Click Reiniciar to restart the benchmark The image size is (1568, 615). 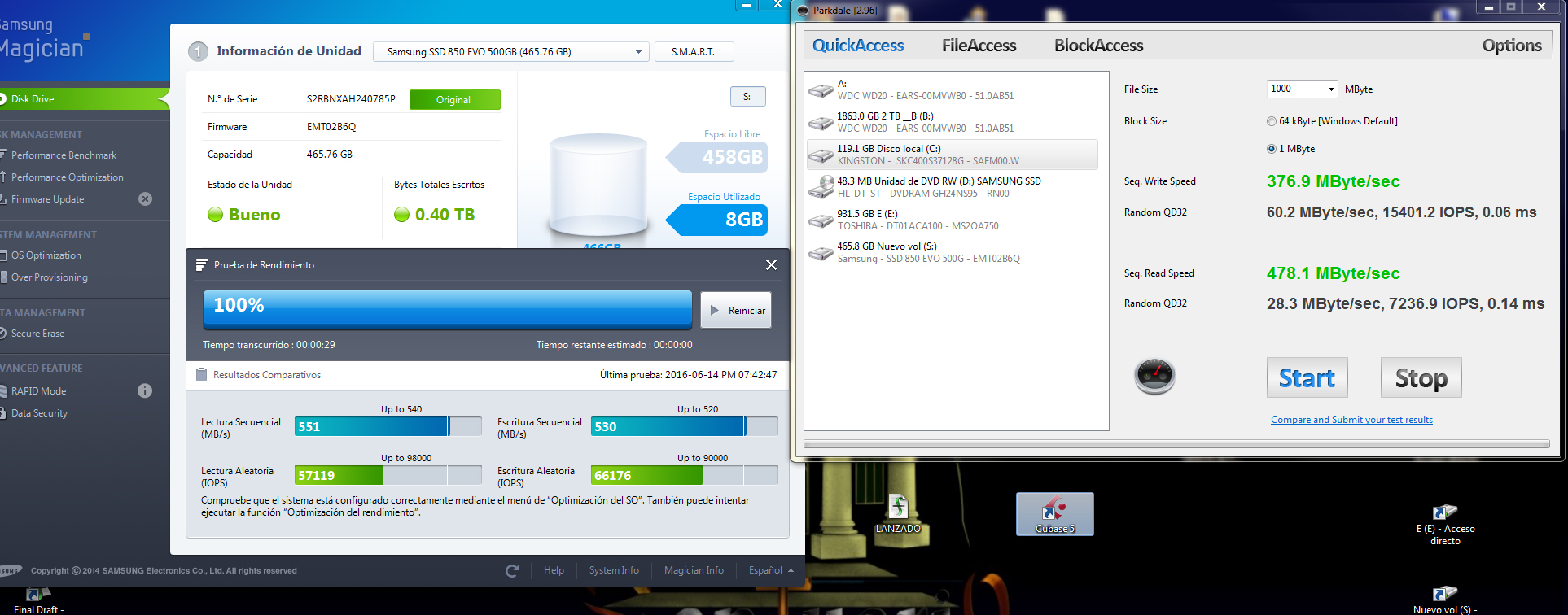tap(736, 311)
